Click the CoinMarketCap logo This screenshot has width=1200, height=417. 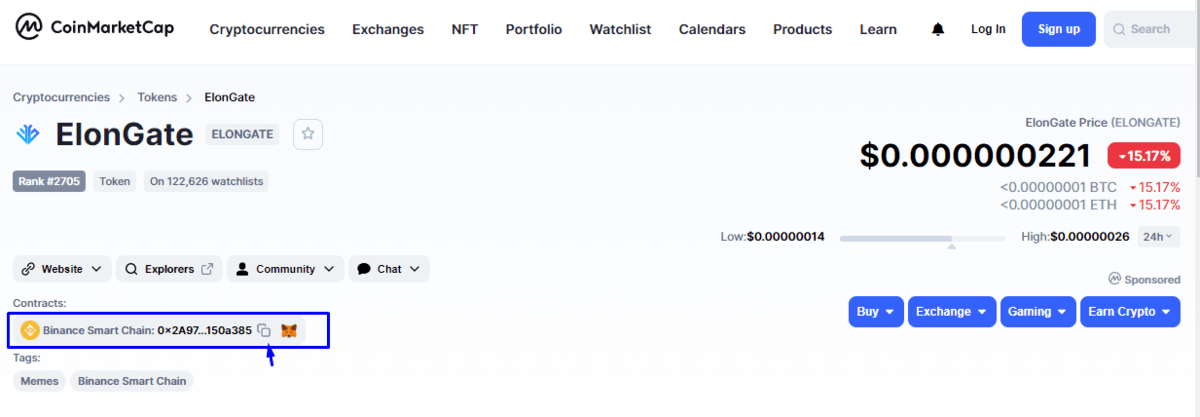click(95, 28)
